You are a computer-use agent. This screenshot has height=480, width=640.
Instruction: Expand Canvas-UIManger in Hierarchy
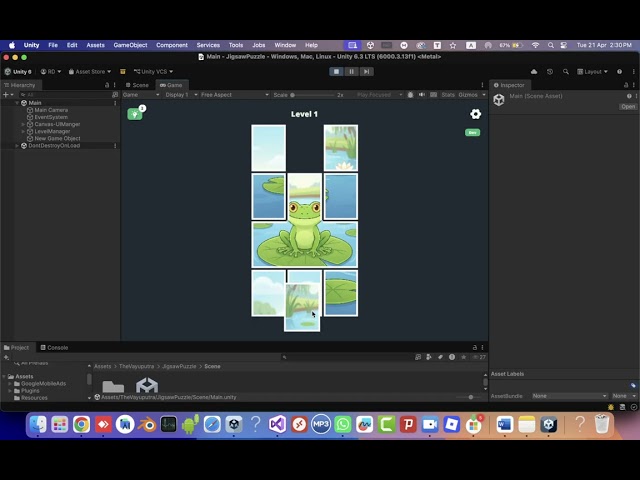pos(23,124)
